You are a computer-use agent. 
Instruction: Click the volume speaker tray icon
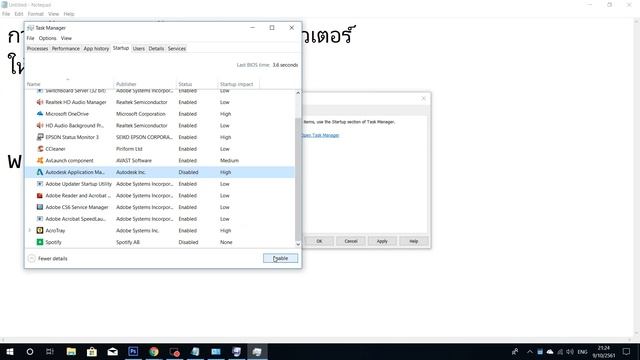570,351
